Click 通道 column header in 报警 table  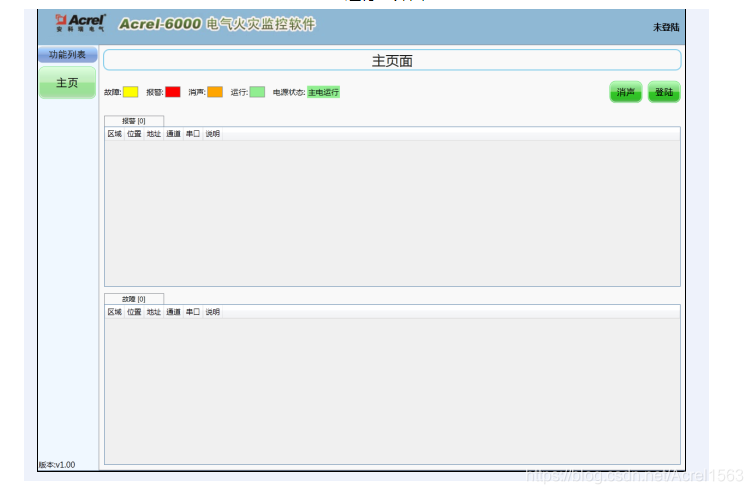click(x=173, y=134)
